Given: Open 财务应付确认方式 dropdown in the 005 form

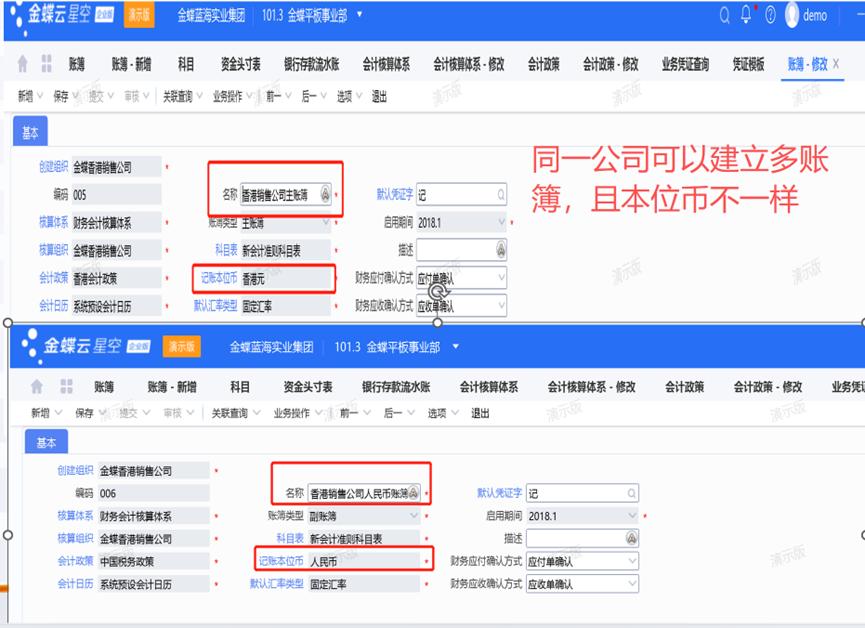Looking at the screenshot, I should click(x=501, y=278).
